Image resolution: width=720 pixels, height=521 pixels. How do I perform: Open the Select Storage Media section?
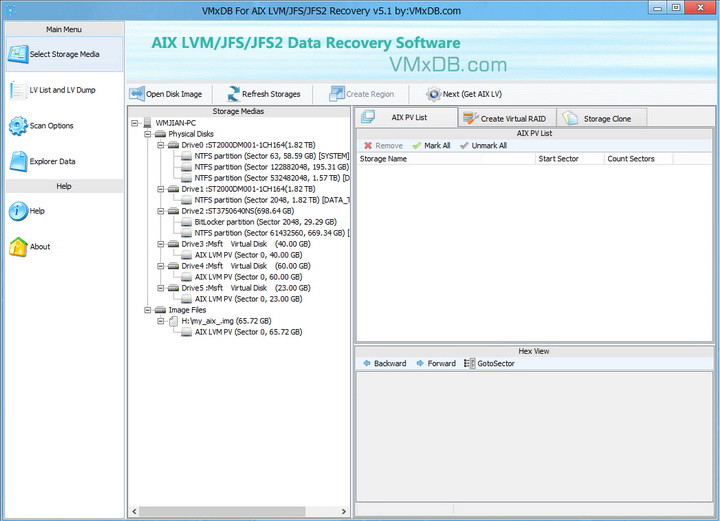[x=62, y=53]
